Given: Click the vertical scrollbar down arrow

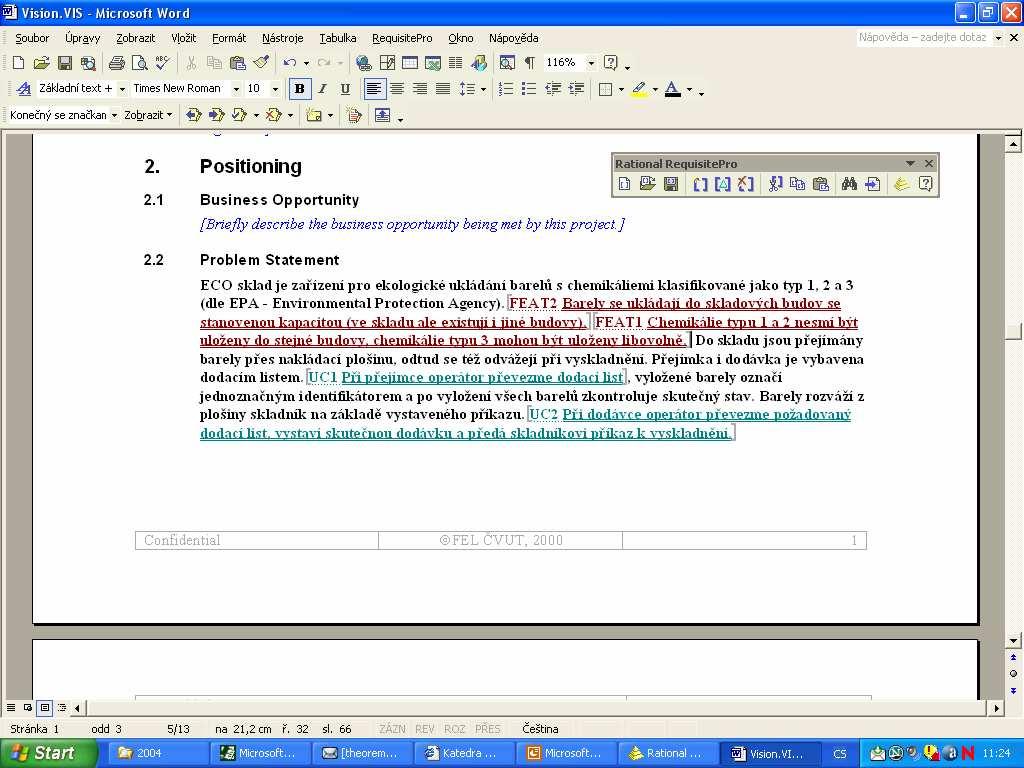Looking at the screenshot, I should pyautogui.click(x=1014, y=641).
